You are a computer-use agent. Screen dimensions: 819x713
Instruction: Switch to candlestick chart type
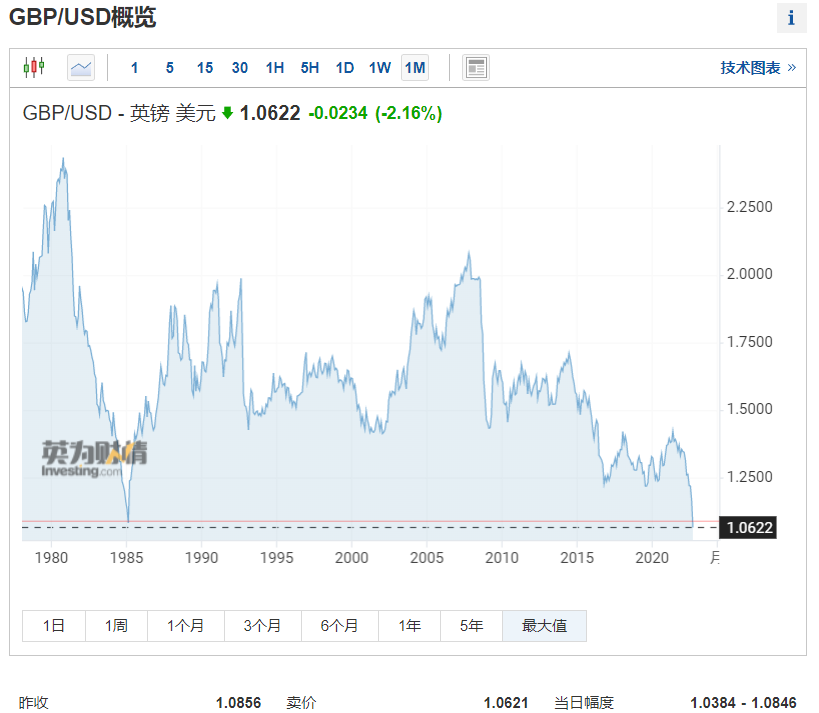[x=34, y=68]
